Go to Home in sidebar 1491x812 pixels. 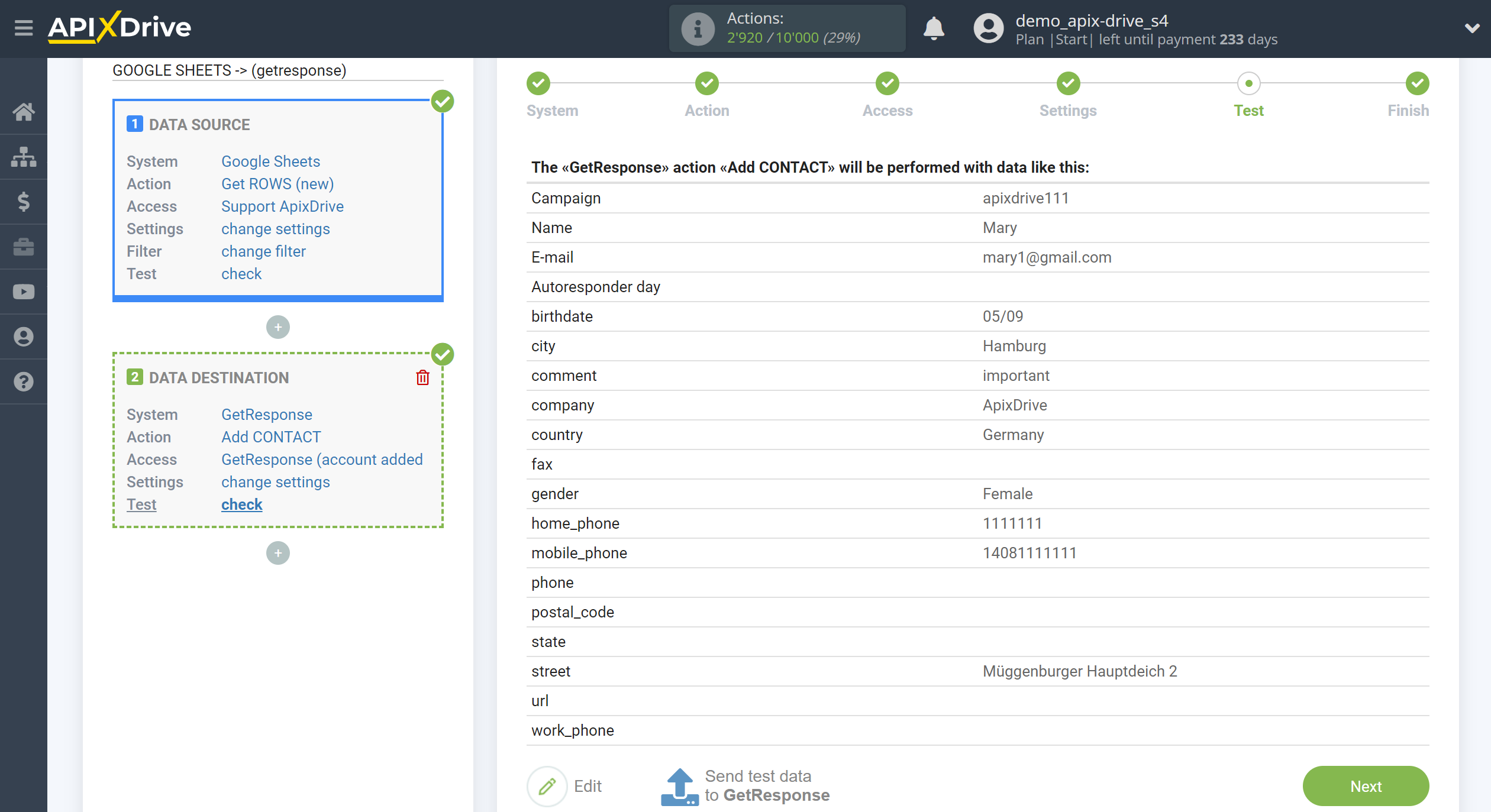click(24, 112)
